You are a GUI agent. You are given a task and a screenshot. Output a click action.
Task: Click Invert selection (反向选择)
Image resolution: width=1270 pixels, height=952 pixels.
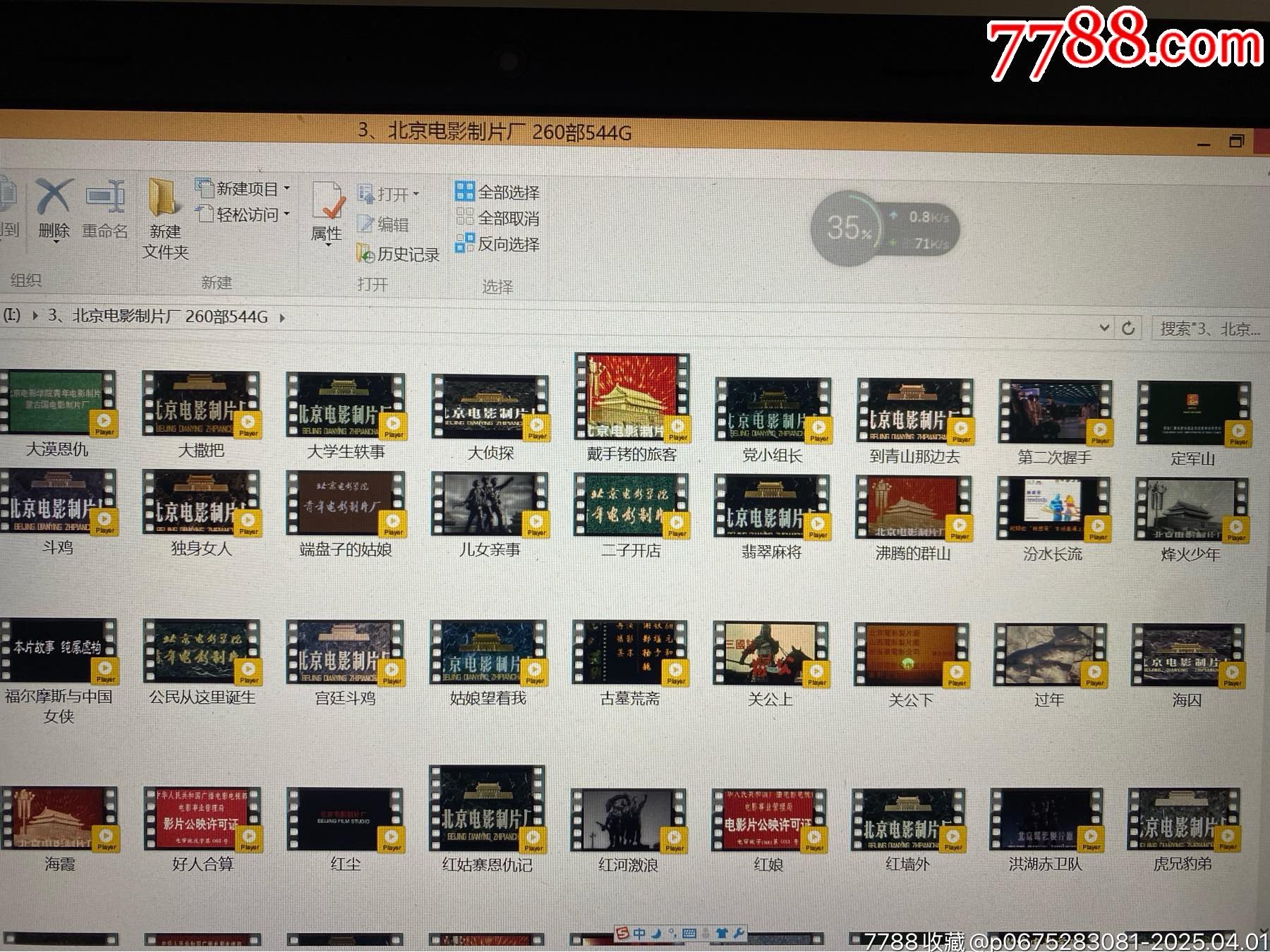(497, 244)
